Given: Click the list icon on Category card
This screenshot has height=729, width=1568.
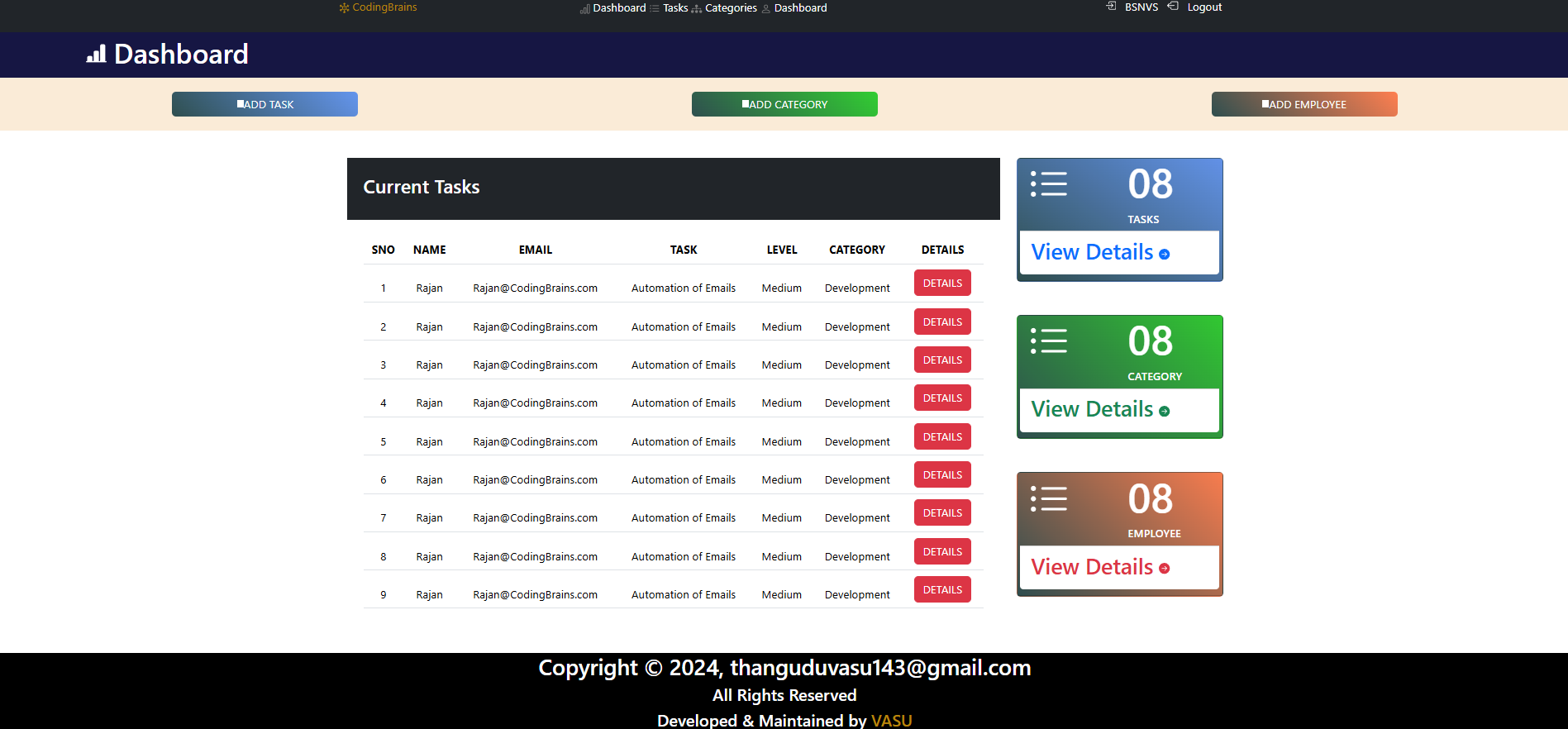Looking at the screenshot, I should (1048, 341).
